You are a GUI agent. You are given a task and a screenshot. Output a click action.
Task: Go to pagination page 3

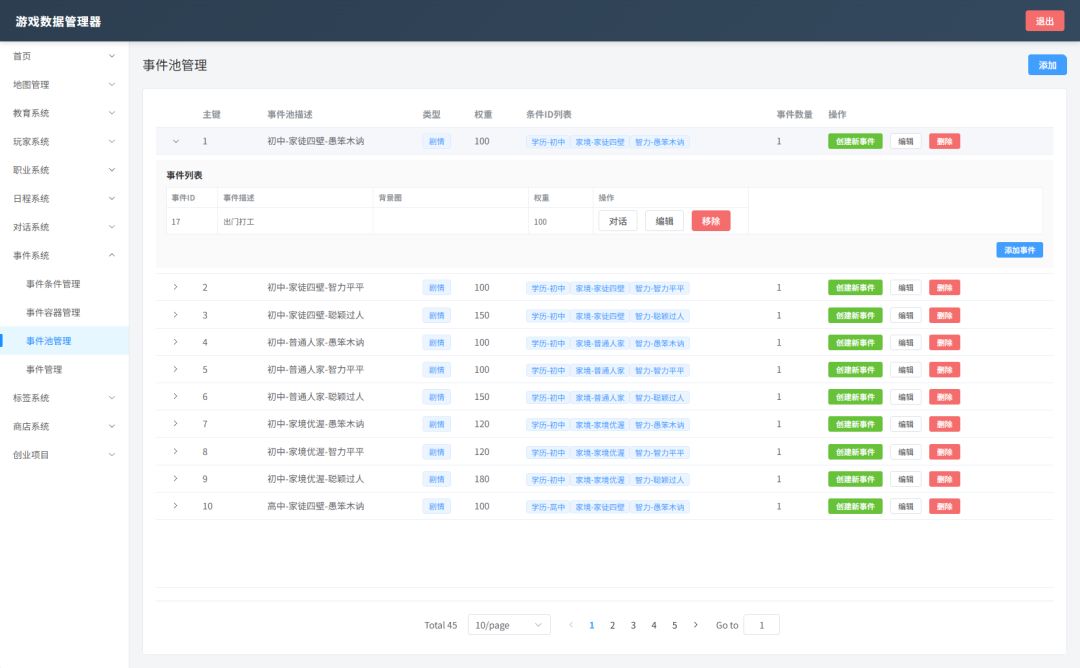pyautogui.click(x=633, y=625)
